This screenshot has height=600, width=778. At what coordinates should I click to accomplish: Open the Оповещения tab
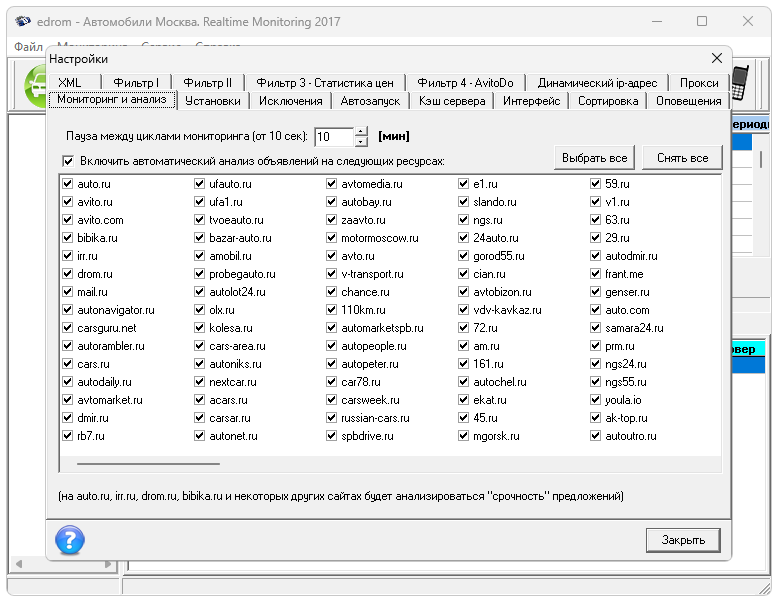(688, 101)
